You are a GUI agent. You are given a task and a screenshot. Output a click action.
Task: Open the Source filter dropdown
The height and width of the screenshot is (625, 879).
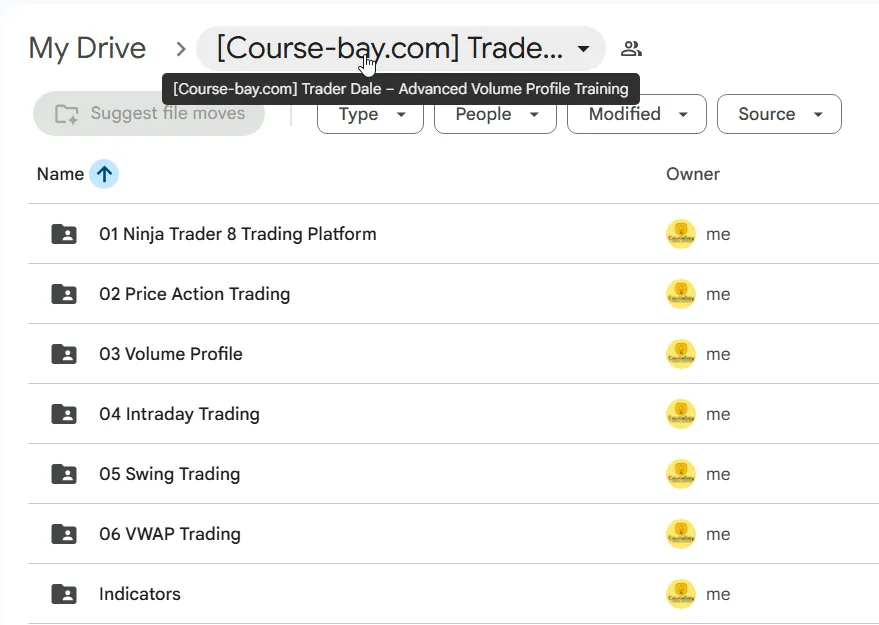pos(779,114)
